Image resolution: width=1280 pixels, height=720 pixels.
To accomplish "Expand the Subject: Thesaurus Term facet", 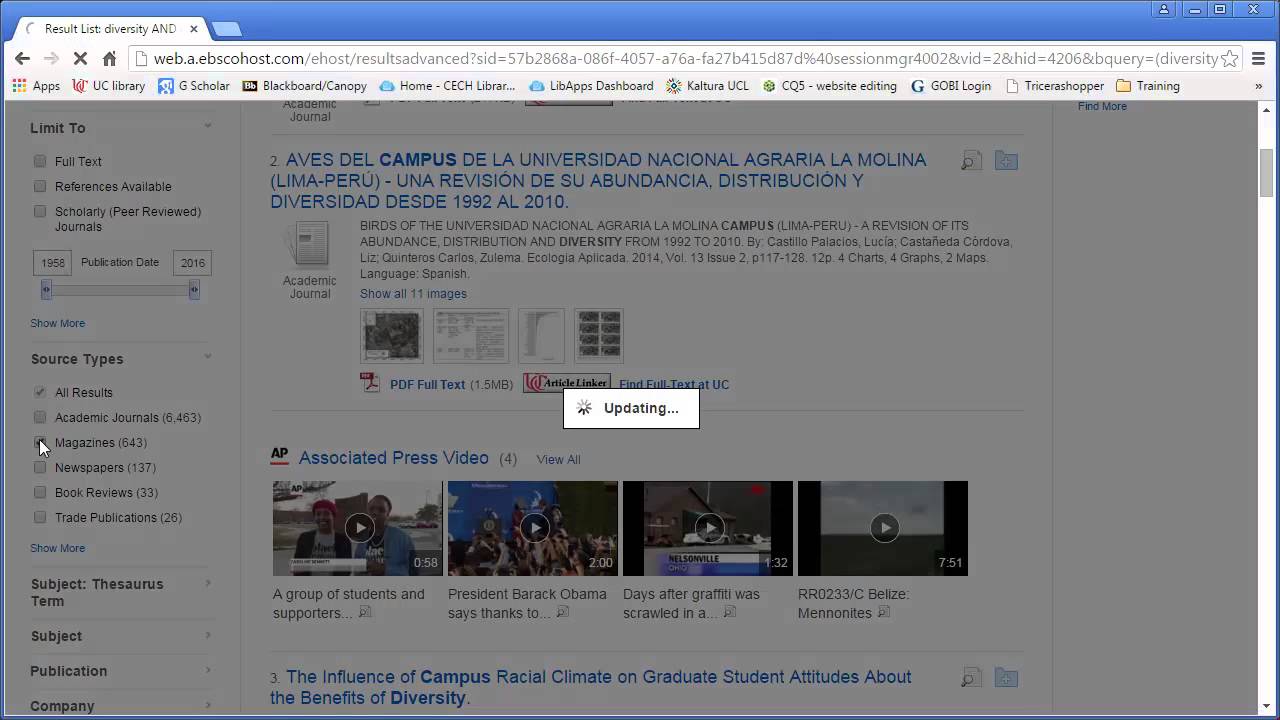I will pos(208,583).
